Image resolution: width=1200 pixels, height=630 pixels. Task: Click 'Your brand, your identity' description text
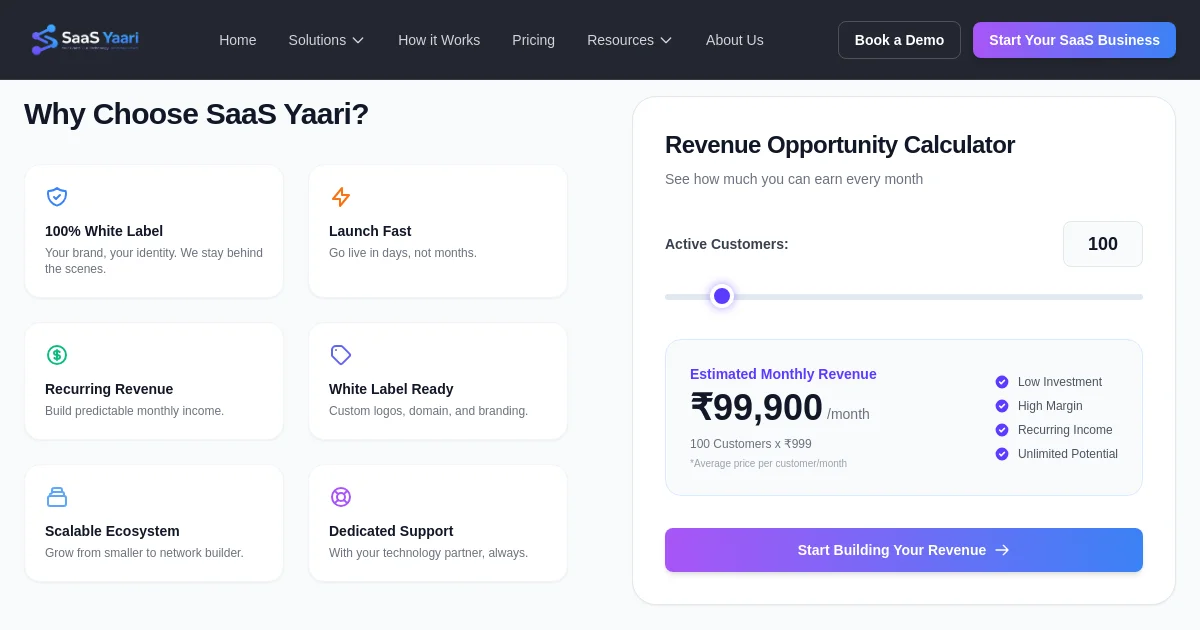point(154,261)
